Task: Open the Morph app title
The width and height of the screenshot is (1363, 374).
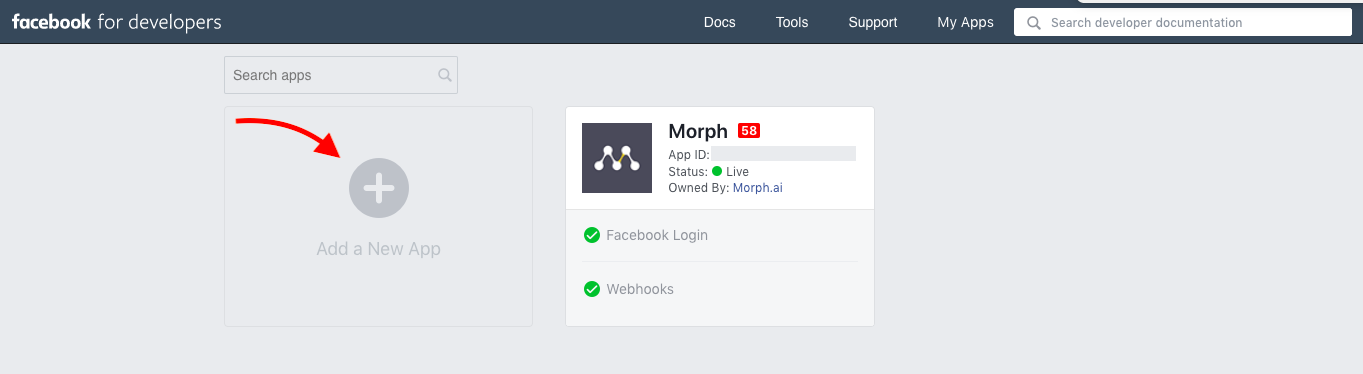Action: (x=698, y=132)
